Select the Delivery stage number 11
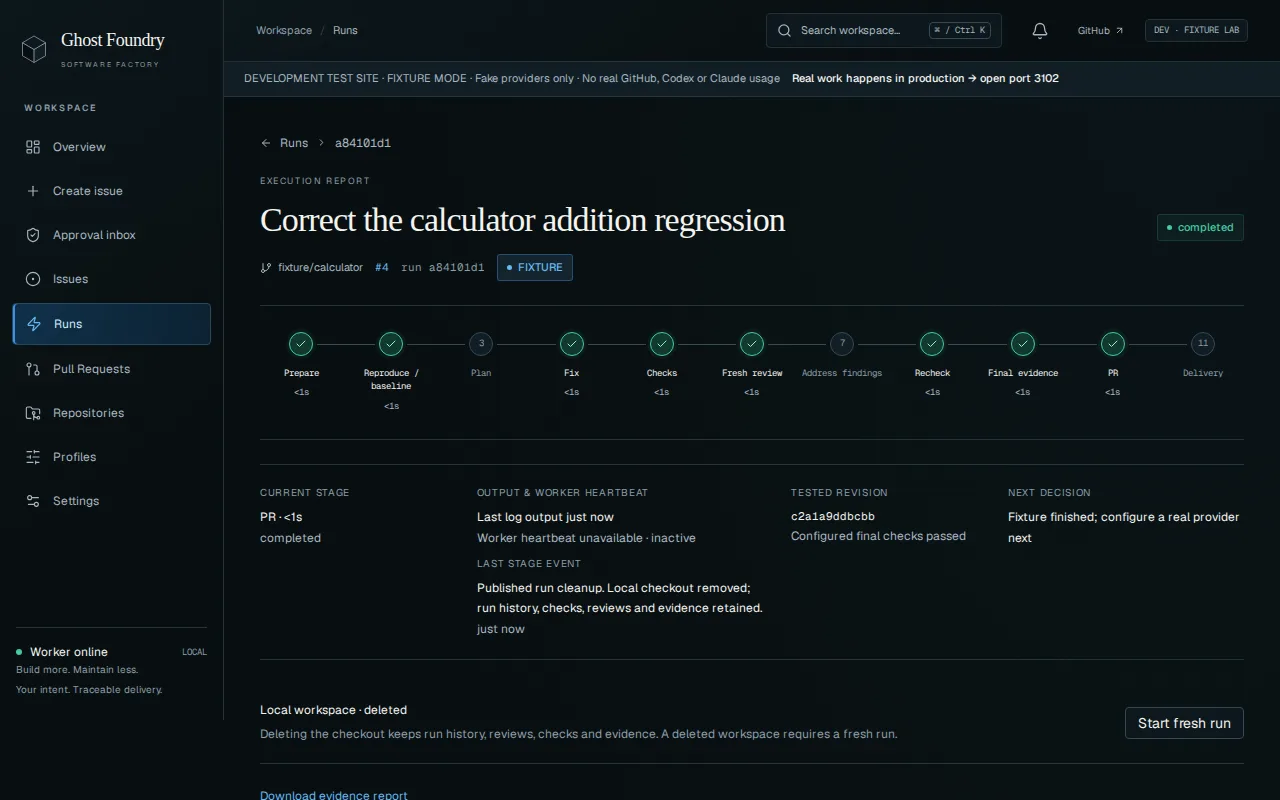Image resolution: width=1280 pixels, height=800 pixels. 1203,344
